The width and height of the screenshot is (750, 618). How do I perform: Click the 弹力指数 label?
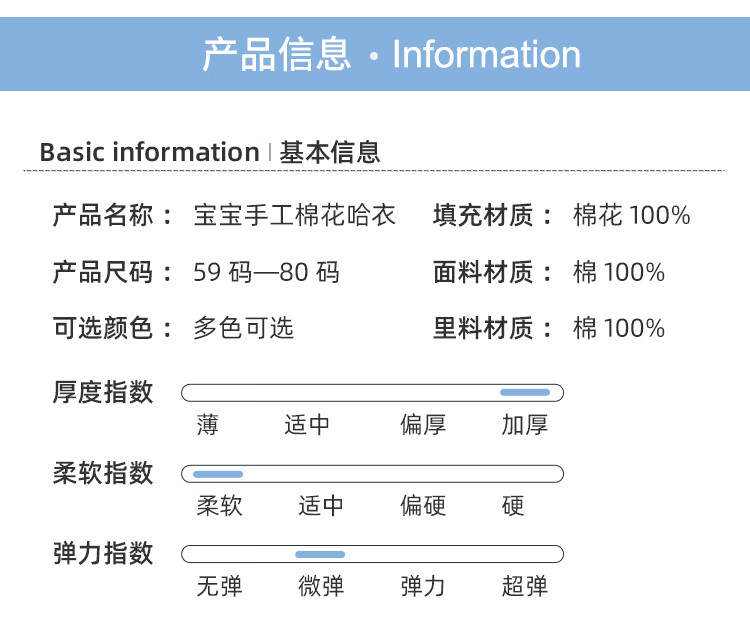point(102,553)
